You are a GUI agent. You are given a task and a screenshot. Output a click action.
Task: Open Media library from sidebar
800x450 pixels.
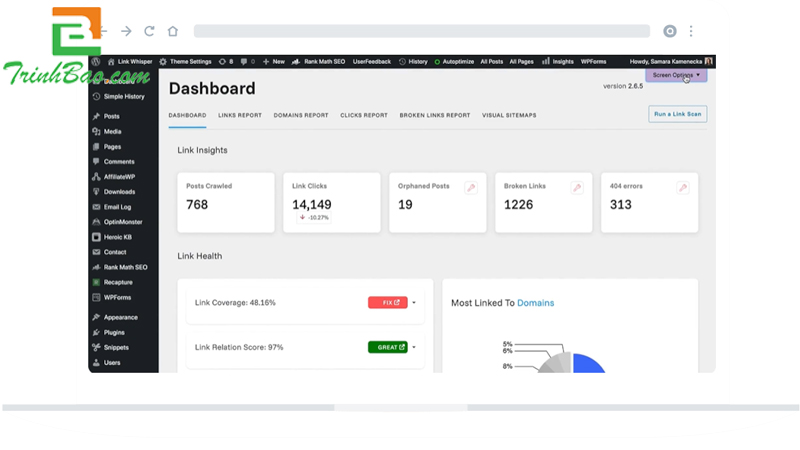[112, 131]
